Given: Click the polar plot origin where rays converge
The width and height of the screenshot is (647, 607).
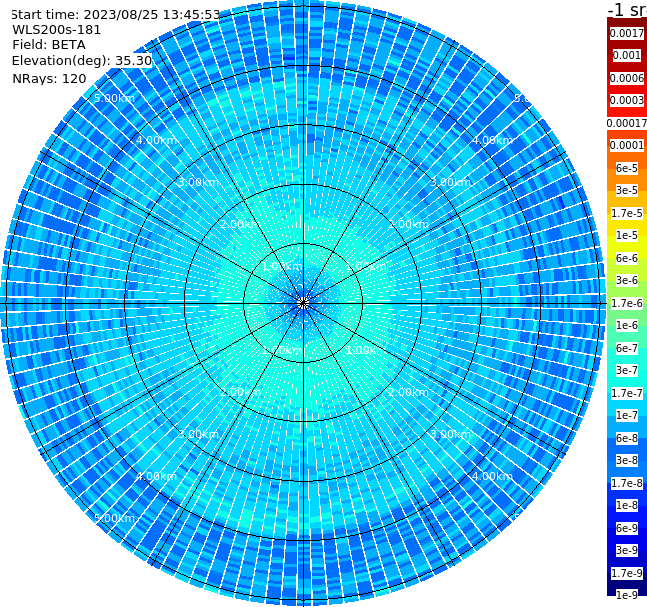Looking at the screenshot, I should [x=303, y=303].
